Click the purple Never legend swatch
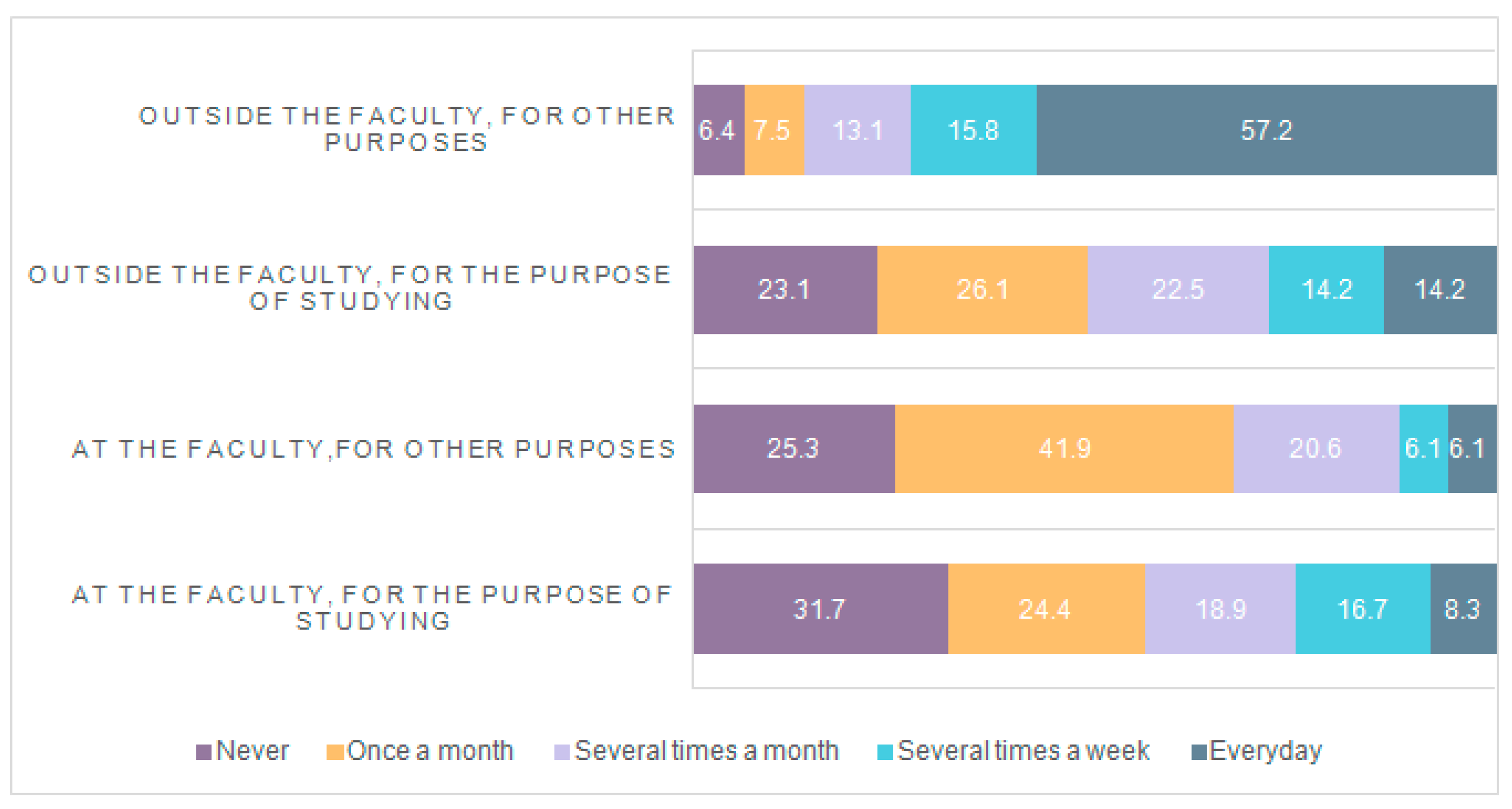Image resolution: width=1512 pixels, height=809 pixels. tap(203, 752)
